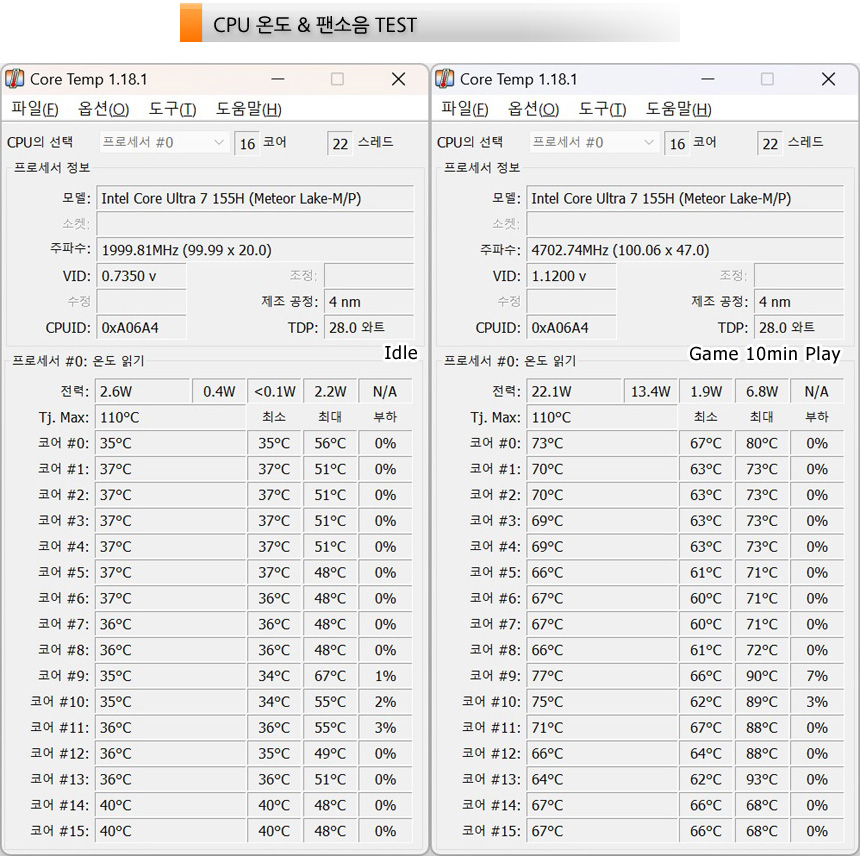Select 코어 #12 max 49°C in Idle window
This screenshot has height=861, width=860.
(330, 753)
